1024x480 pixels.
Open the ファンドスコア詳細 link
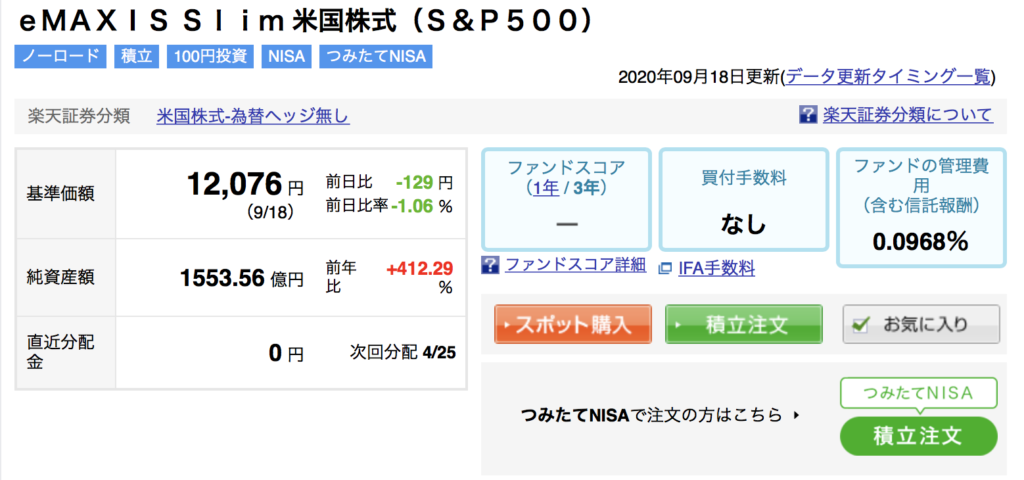[x=575, y=264]
